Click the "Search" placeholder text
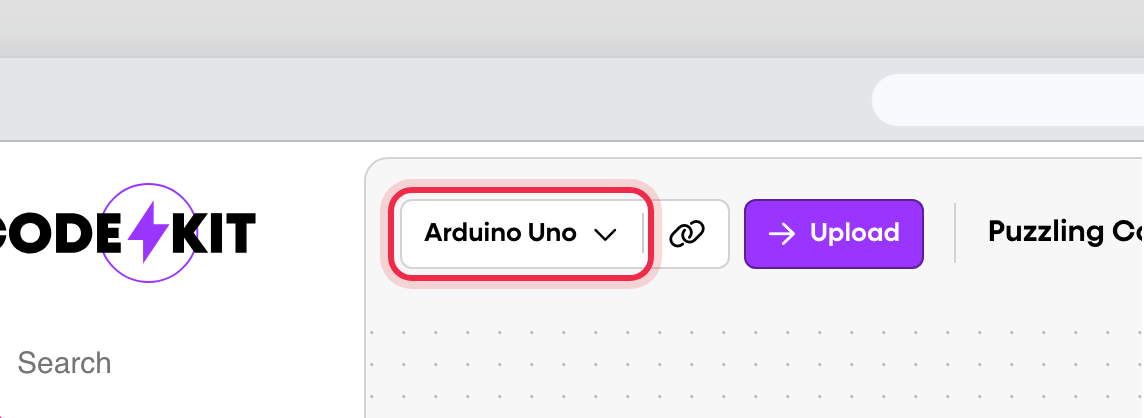The height and width of the screenshot is (418, 1144). [64, 362]
